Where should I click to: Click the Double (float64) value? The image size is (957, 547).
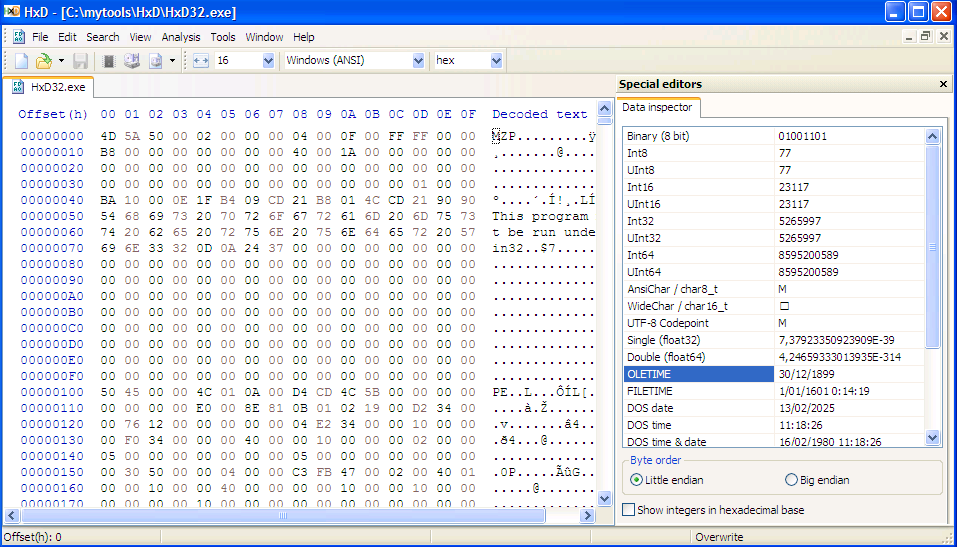click(839, 357)
